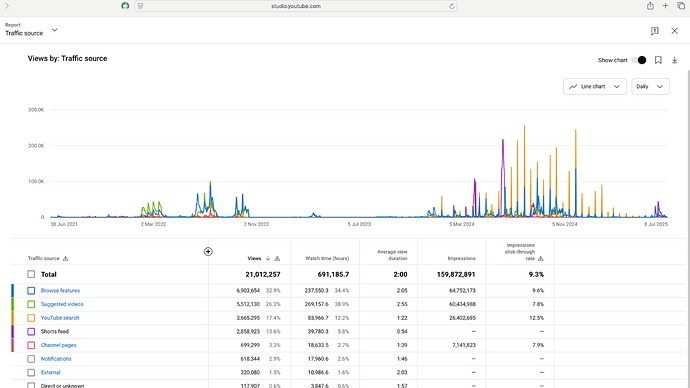
Task: Open a new browser tab
Action: (x=665, y=6)
